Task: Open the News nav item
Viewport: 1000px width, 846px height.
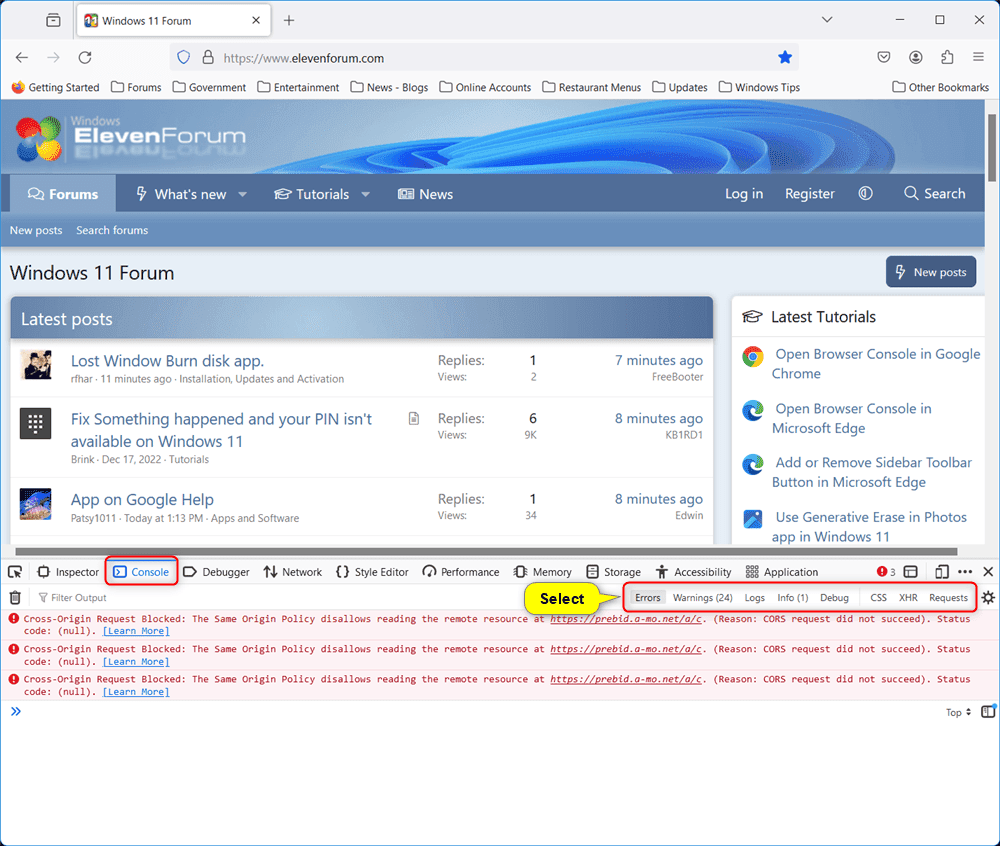Action: [425, 194]
